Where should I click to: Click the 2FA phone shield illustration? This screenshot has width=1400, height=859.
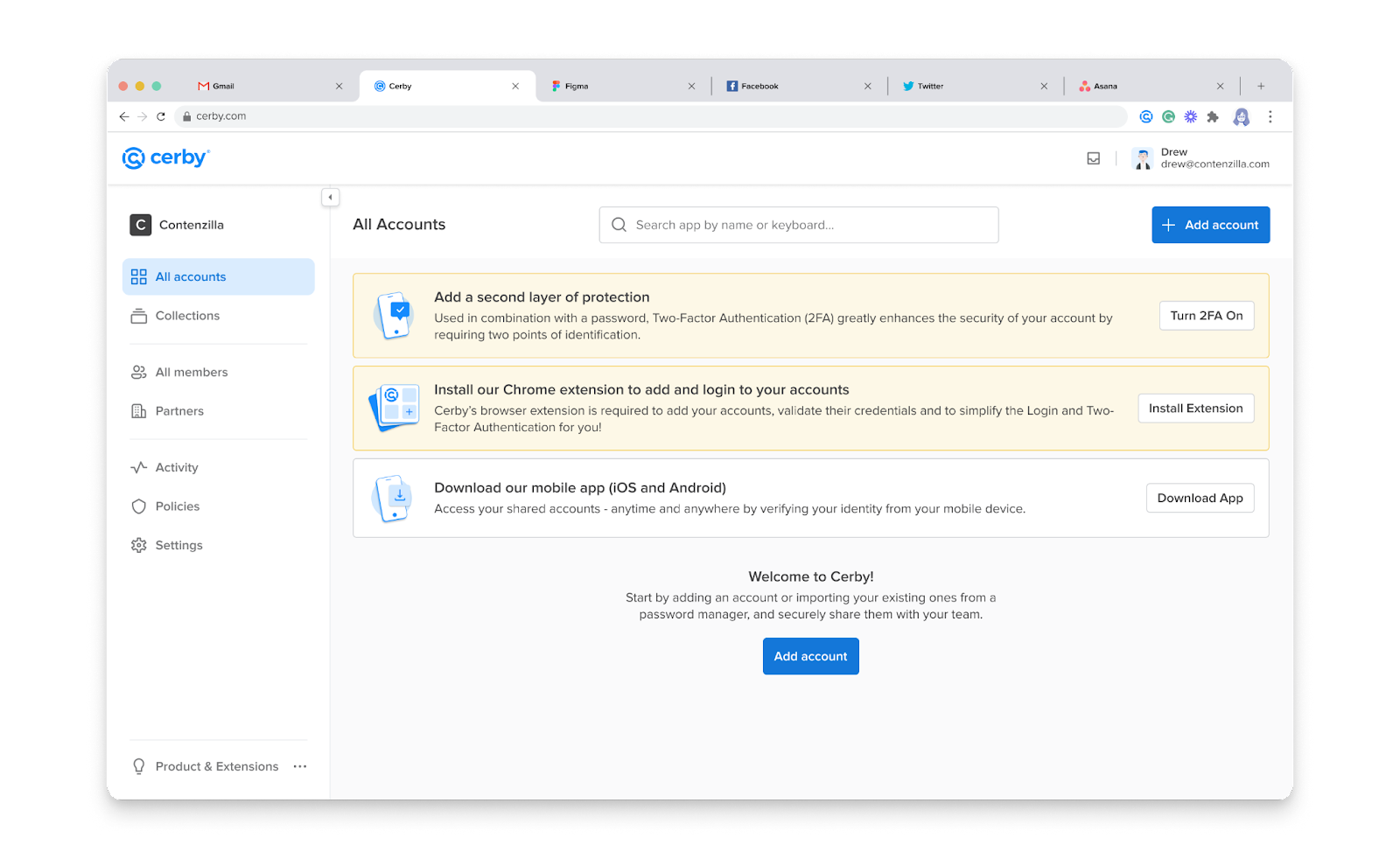point(394,315)
